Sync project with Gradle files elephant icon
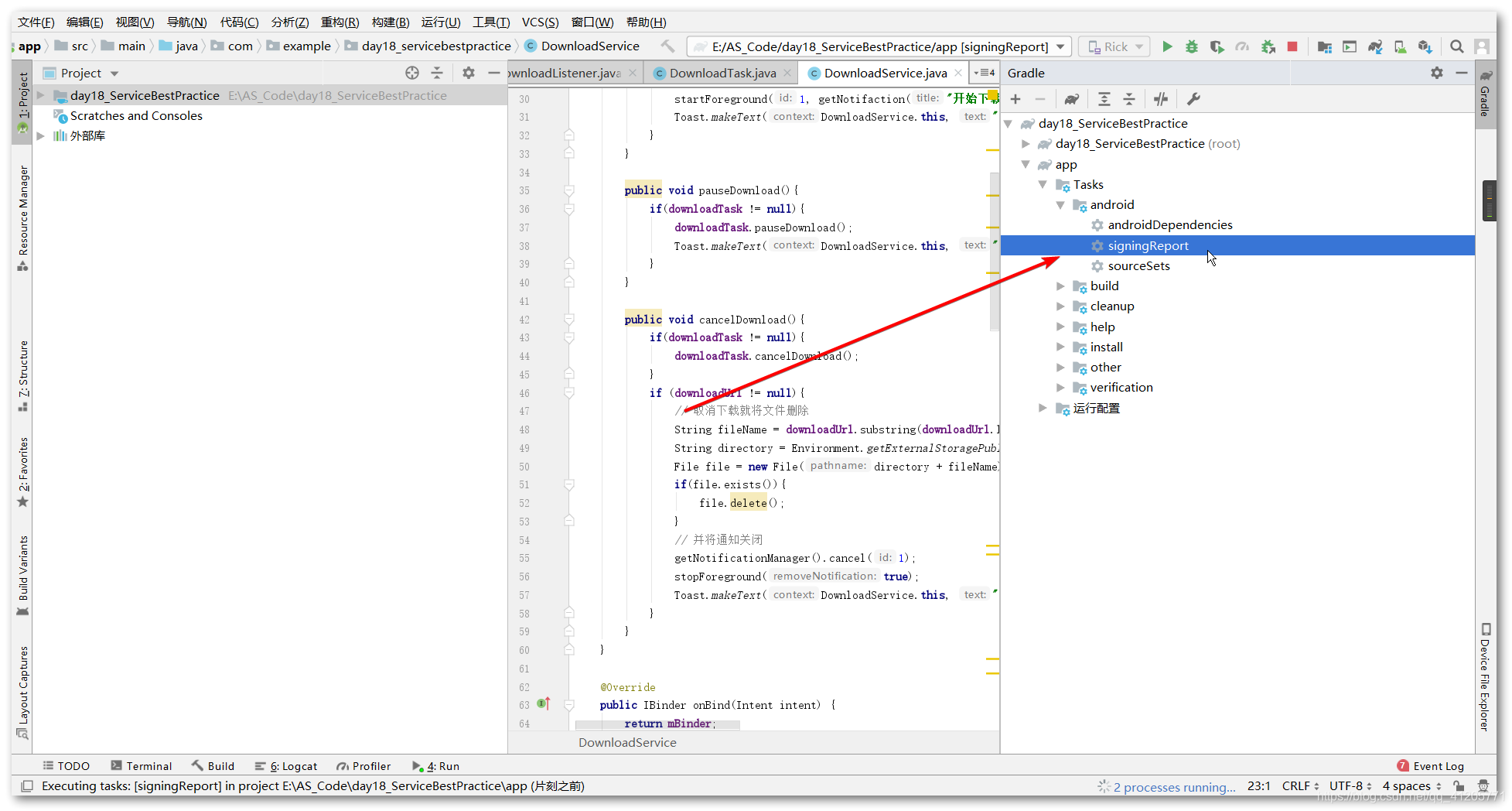The height and width of the screenshot is (811, 1512). (1375, 46)
